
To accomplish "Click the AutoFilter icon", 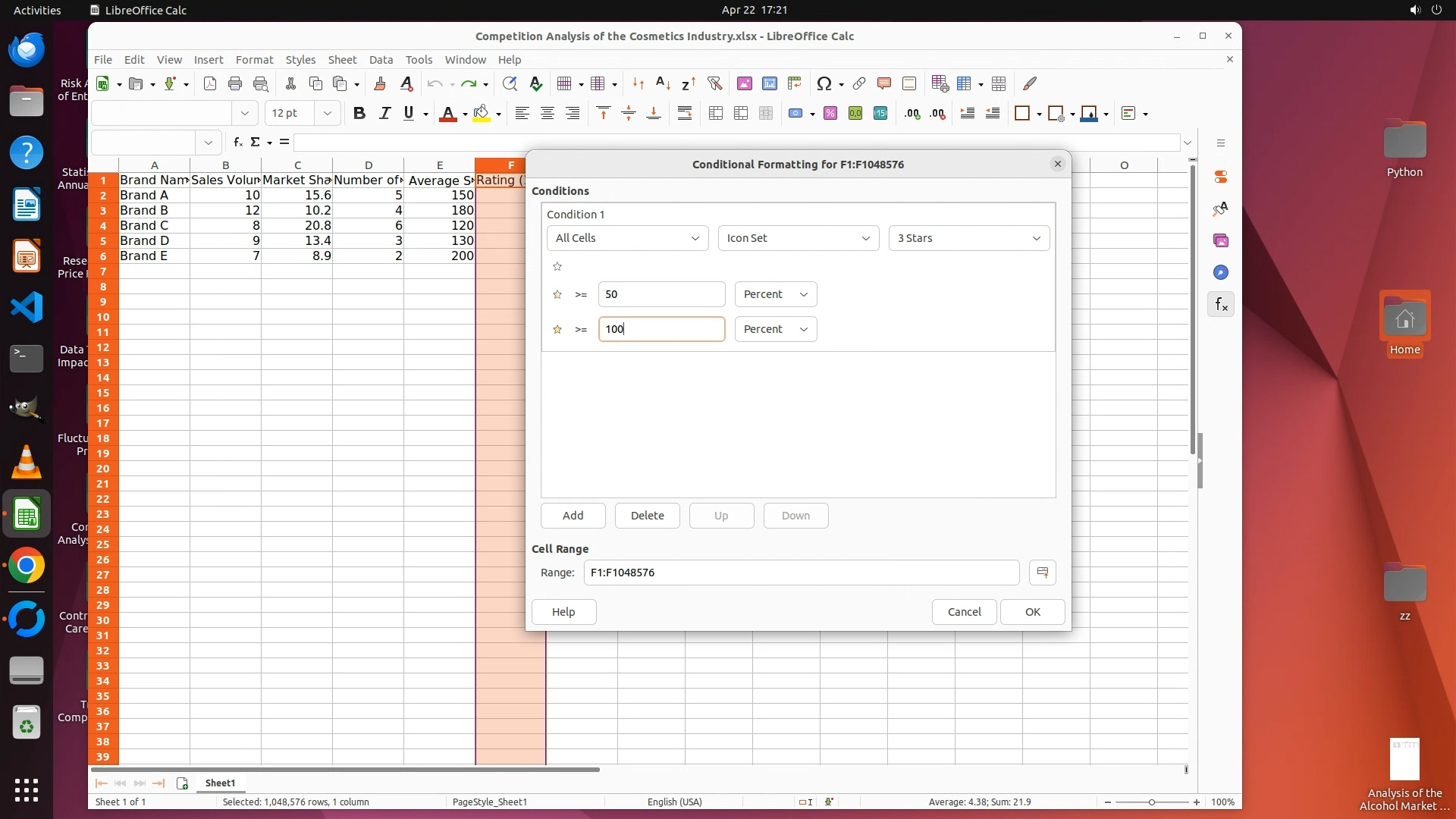I will click(714, 84).
